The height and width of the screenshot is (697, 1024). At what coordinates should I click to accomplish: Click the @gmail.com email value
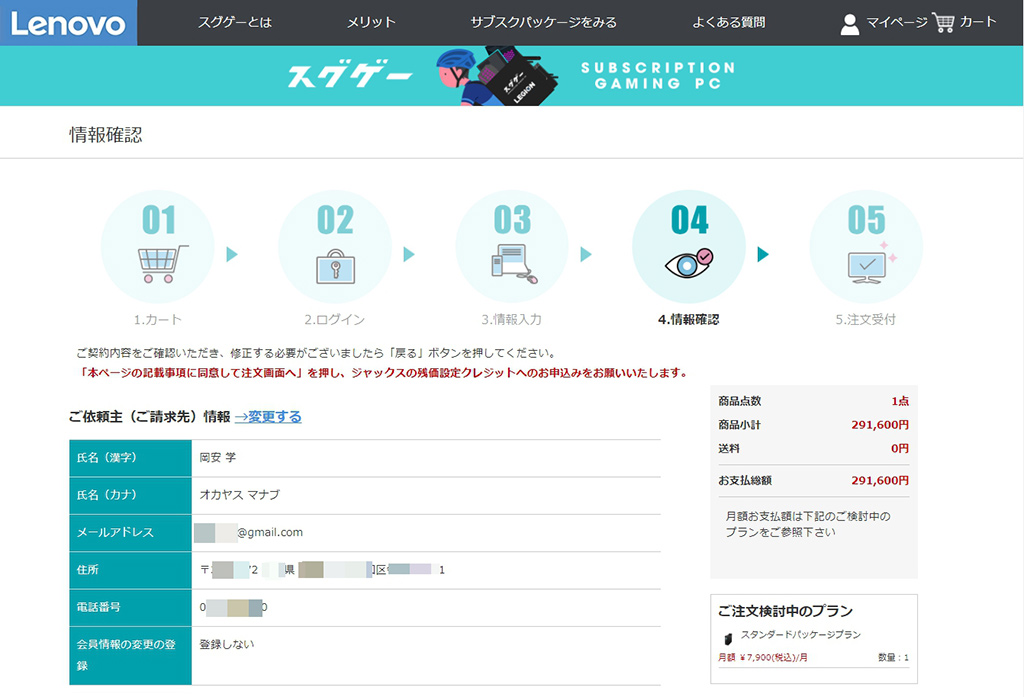(270, 532)
